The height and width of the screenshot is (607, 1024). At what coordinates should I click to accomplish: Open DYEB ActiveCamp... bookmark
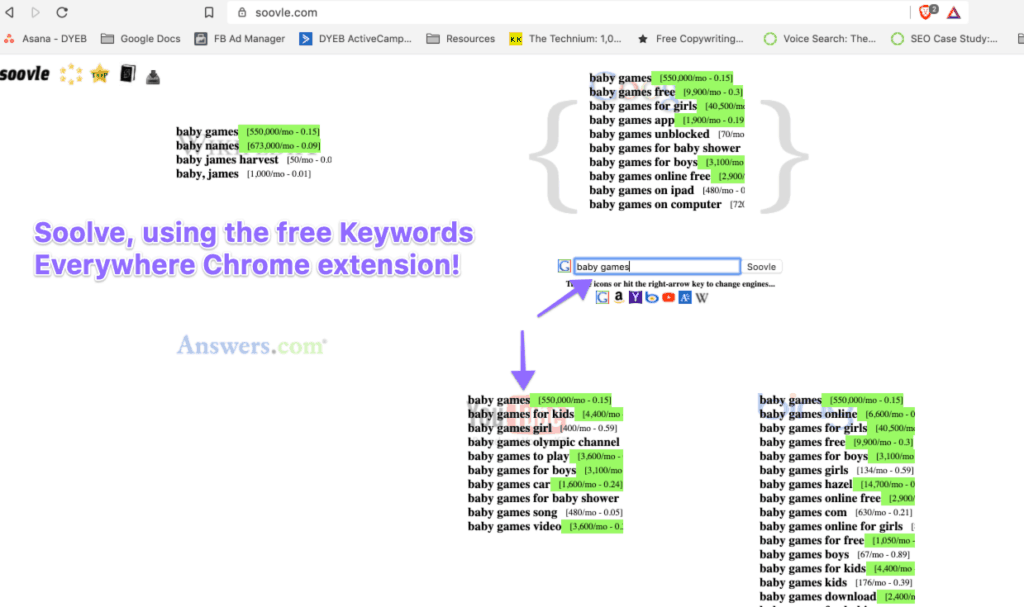[x=355, y=39]
